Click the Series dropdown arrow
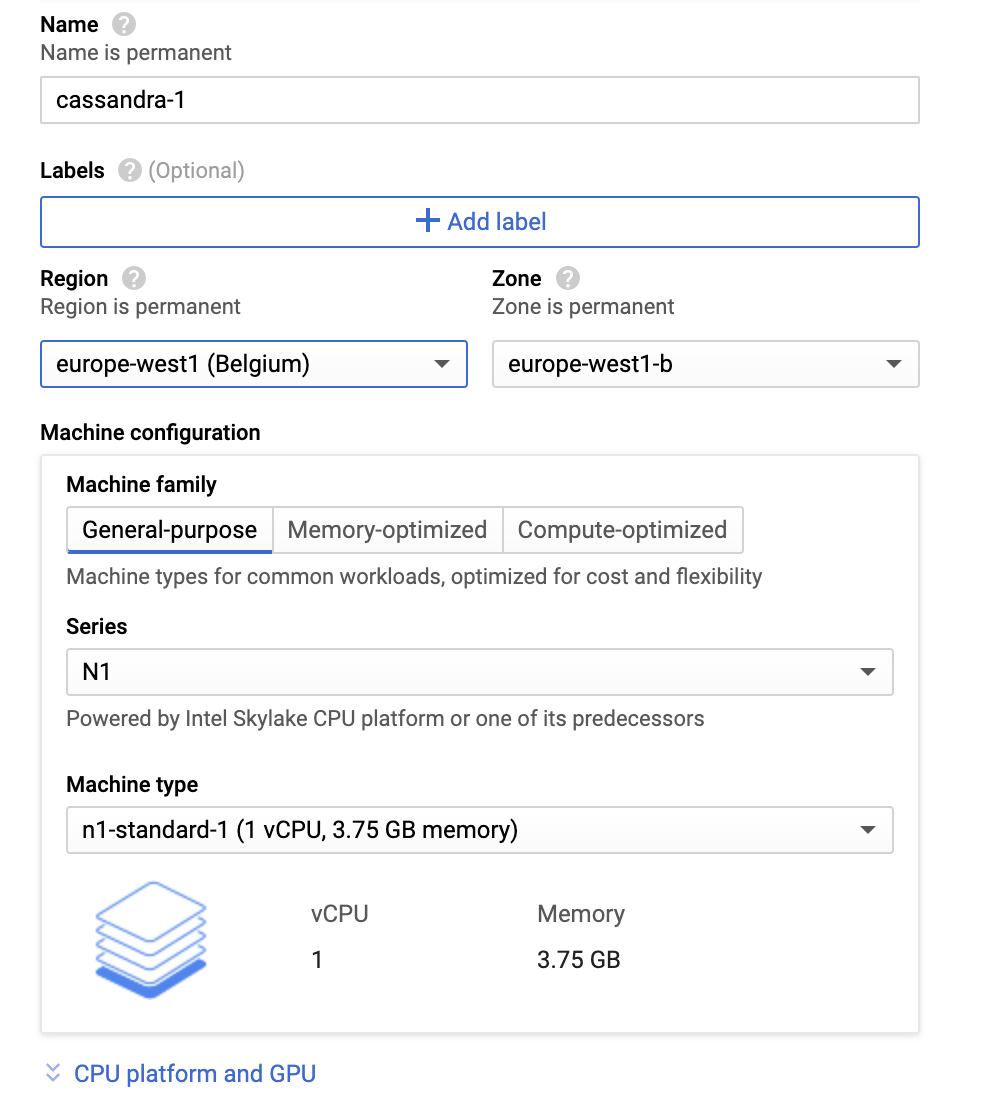Image resolution: width=986 pixels, height=1108 pixels. pos(867,672)
